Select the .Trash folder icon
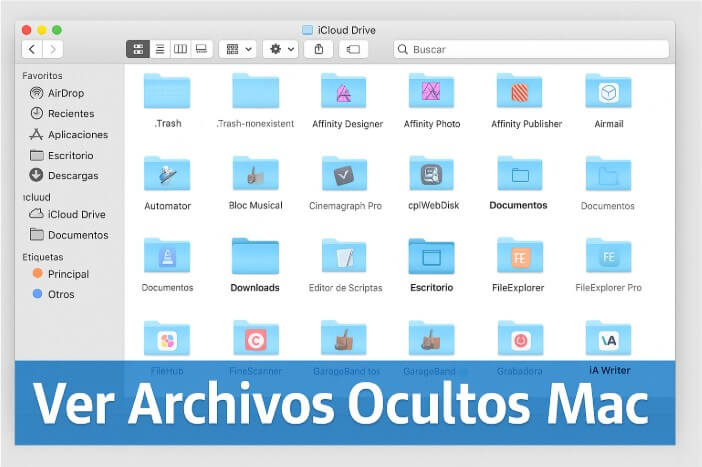This screenshot has height=467, width=702. [x=167, y=91]
